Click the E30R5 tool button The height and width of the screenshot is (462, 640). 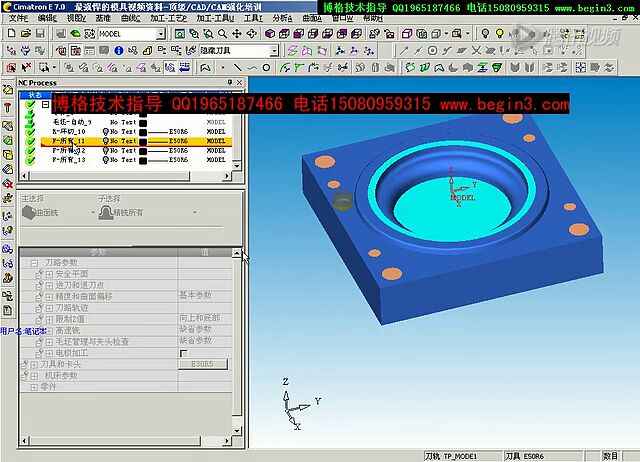(202, 365)
